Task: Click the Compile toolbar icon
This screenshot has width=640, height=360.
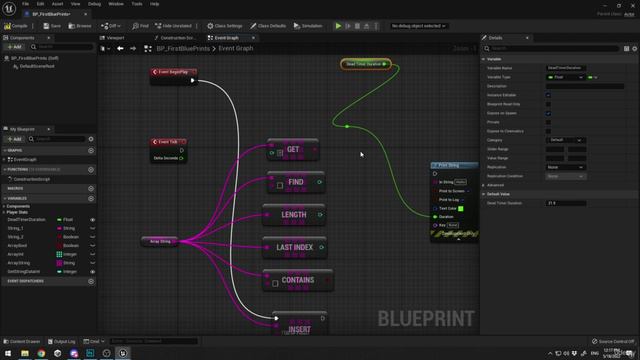Action: 16,26
